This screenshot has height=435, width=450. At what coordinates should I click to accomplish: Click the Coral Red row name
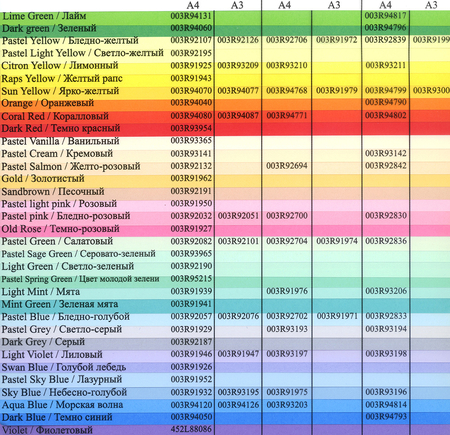click(x=55, y=116)
